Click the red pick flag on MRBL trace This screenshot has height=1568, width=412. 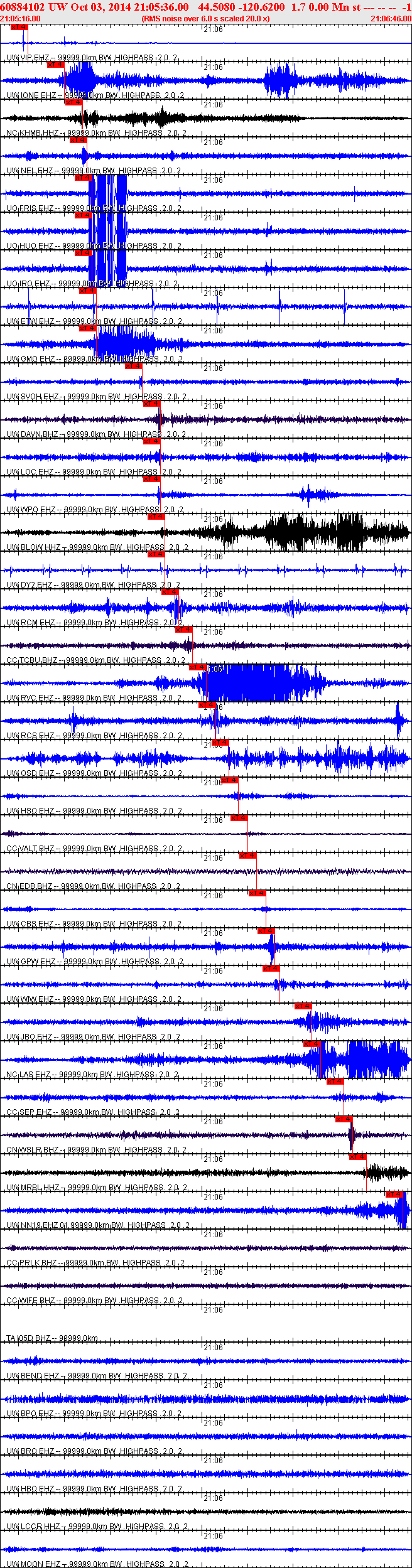click(x=358, y=1157)
